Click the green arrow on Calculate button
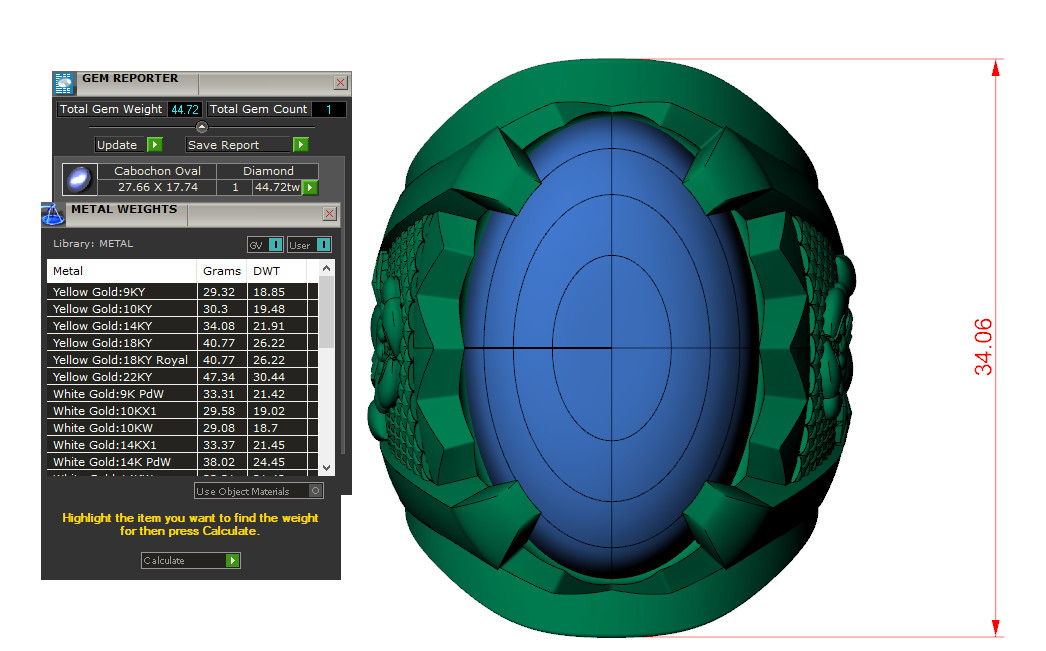This screenshot has width=1046, height=651. pyautogui.click(x=232, y=561)
